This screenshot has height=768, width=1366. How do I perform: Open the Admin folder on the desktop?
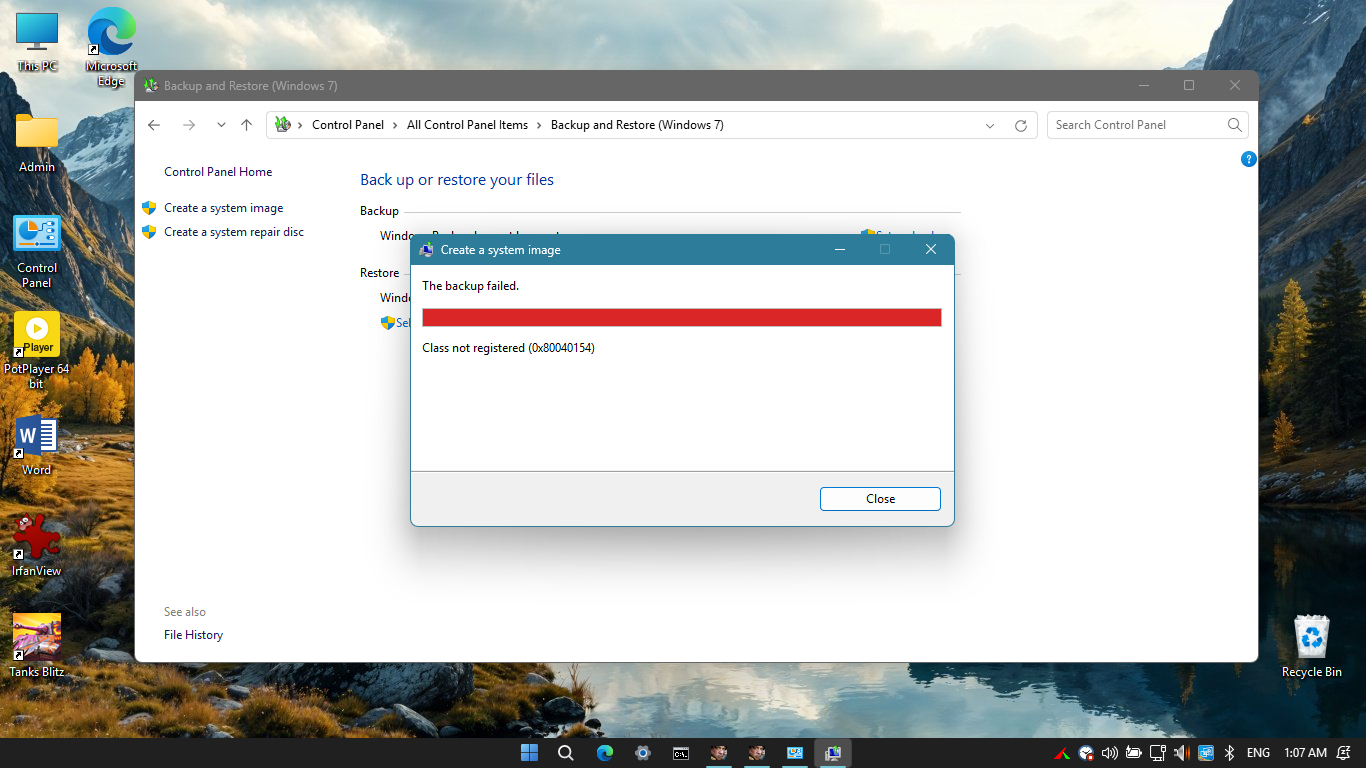coord(37,143)
